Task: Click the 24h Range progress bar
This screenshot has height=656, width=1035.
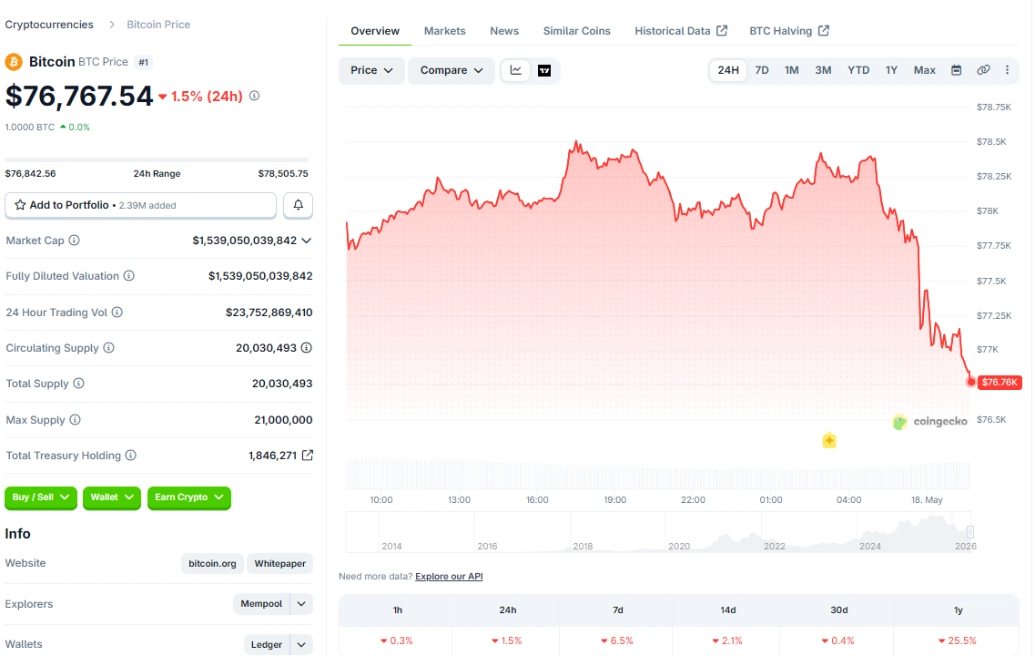Action: click(156, 160)
